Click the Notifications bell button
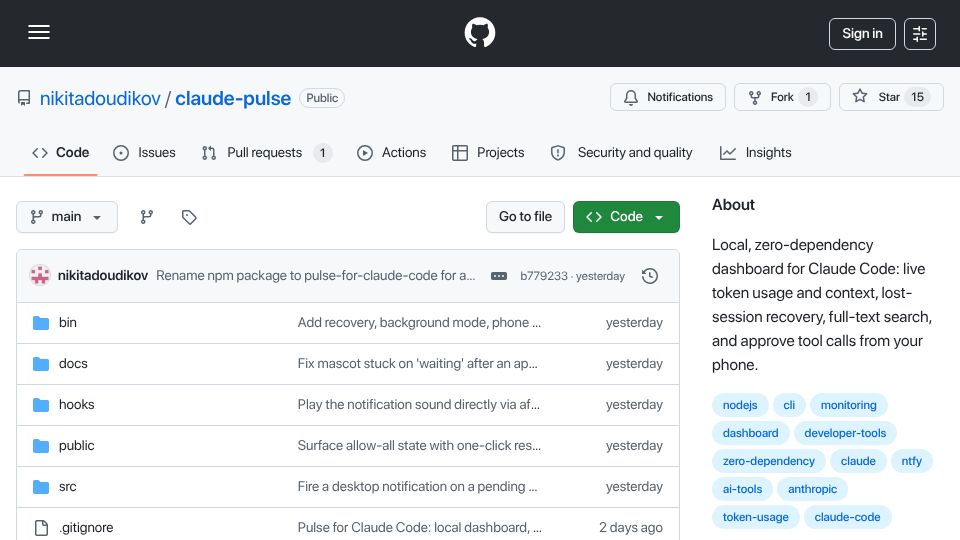Screen dimensions: 960x540 (667, 97)
